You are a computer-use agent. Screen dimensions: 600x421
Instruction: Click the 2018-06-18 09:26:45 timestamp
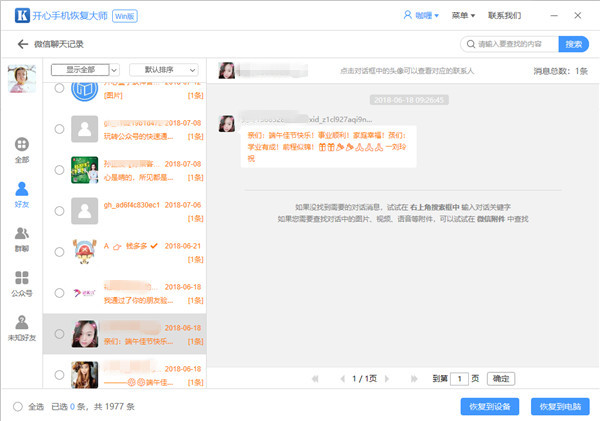pos(409,100)
